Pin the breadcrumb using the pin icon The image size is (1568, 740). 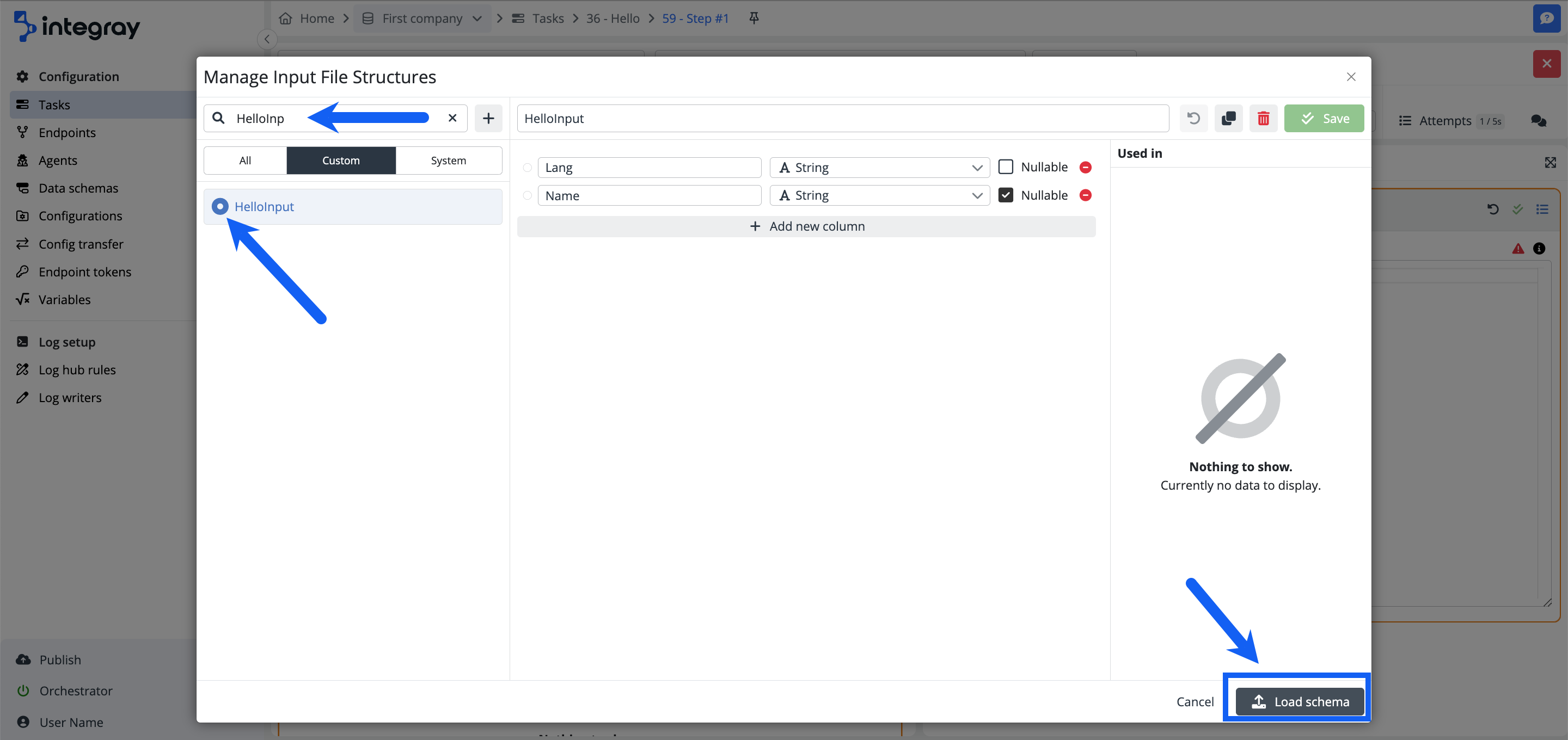(x=754, y=18)
